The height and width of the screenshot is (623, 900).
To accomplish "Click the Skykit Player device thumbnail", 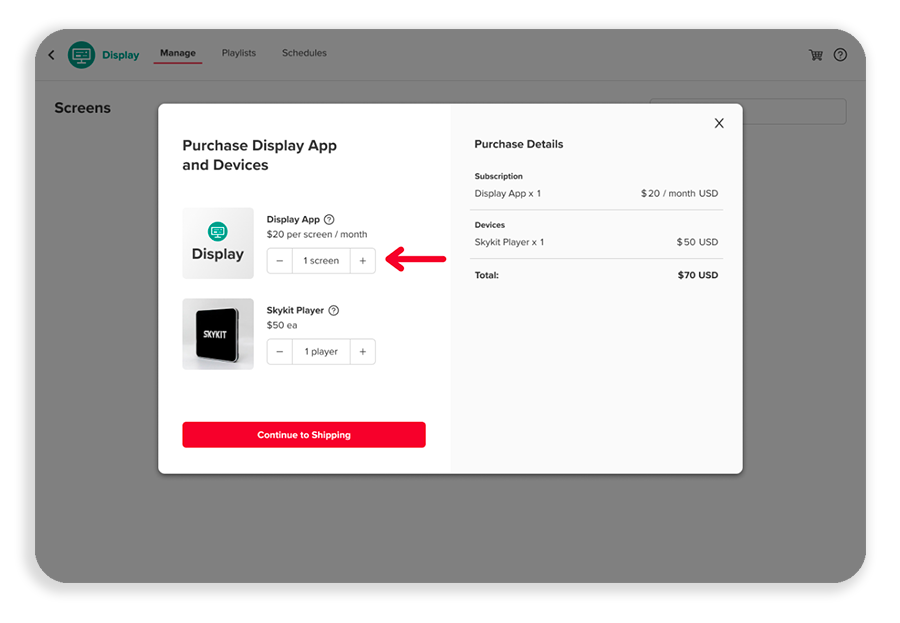I will (x=218, y=334).
